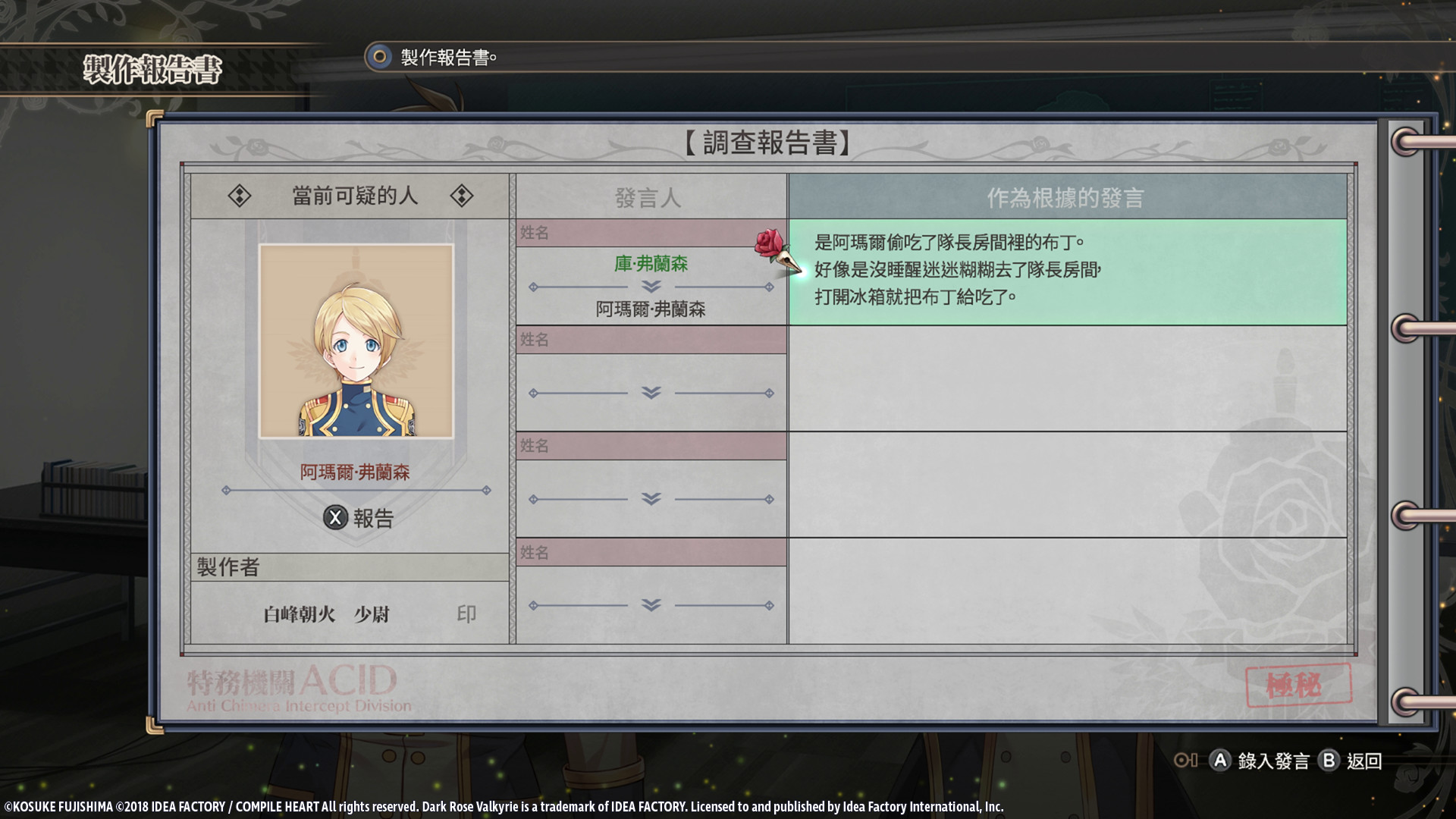Click the X button icon next to 報告
The height and width of the screenshot is (819, 1456).
point(335,518)
